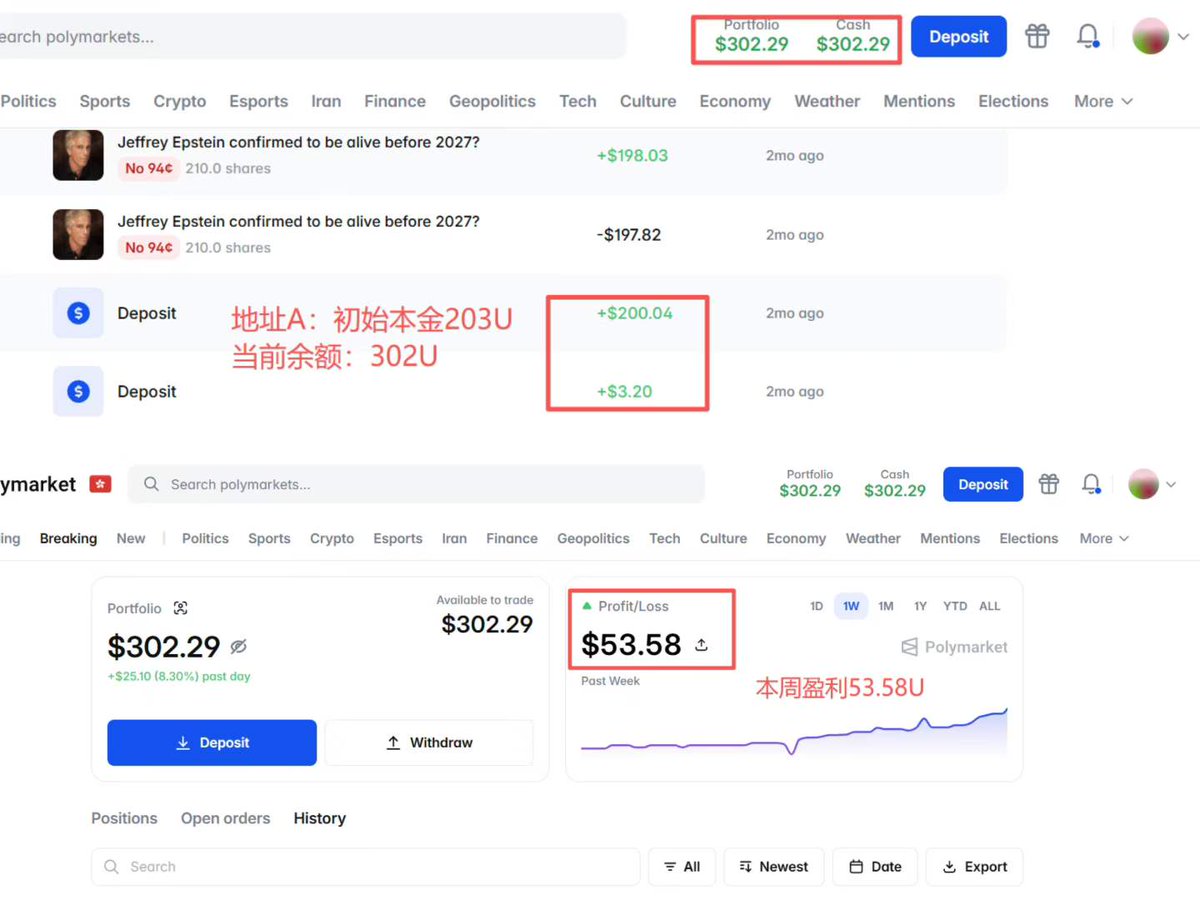The height and width of the screenshot is (900, 1200).
Task: Open Geopolitics in the upper category bar
Action: (x=492, y=101)
